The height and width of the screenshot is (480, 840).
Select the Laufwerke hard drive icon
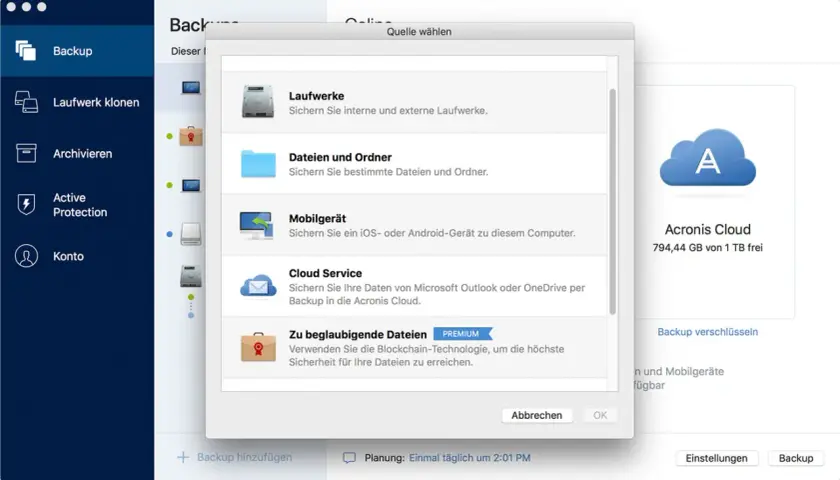coord(258,101)
